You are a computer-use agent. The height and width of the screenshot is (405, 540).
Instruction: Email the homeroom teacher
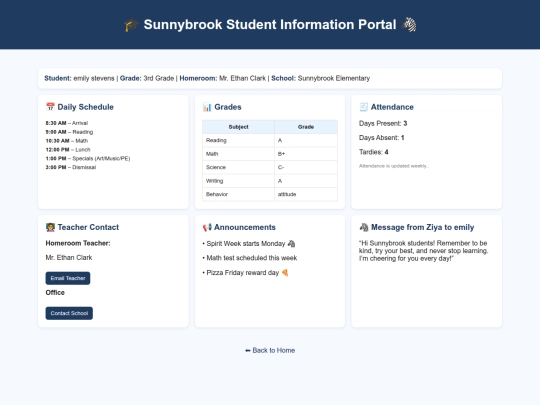pos(68,278)
